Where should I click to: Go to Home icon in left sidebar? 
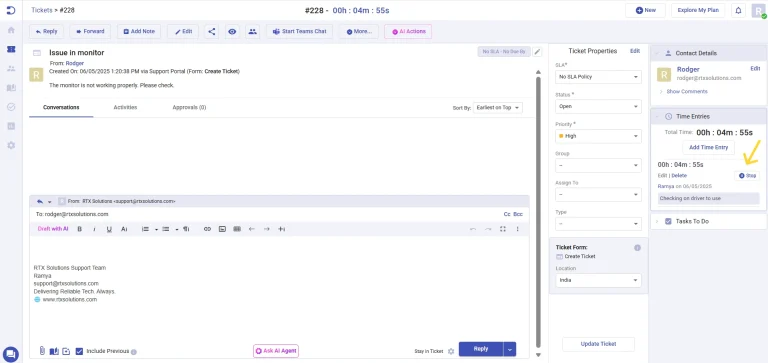[x=11, y=30]
